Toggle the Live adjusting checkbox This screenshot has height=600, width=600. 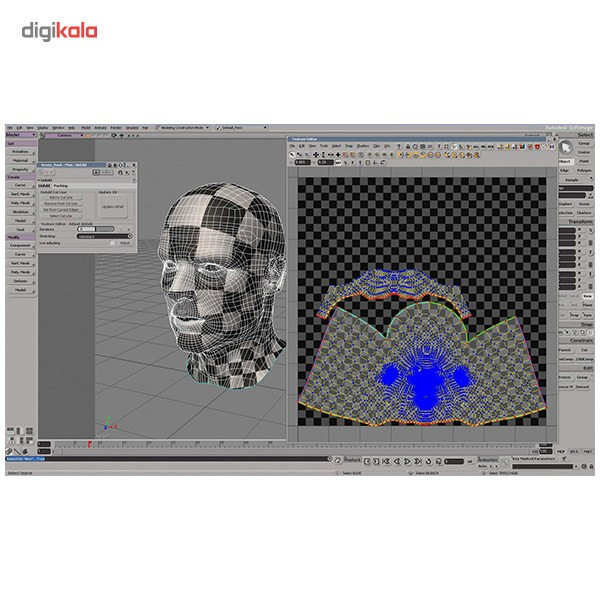click(x=112, y=243)
